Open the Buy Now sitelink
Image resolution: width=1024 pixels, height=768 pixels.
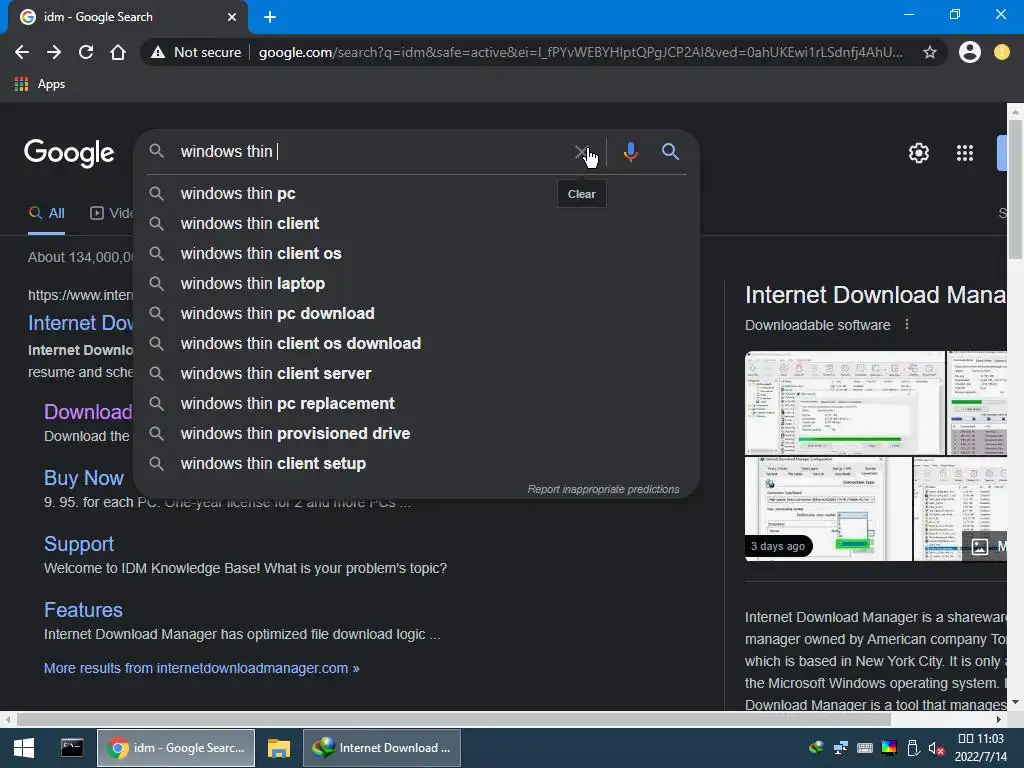point(84,478)
